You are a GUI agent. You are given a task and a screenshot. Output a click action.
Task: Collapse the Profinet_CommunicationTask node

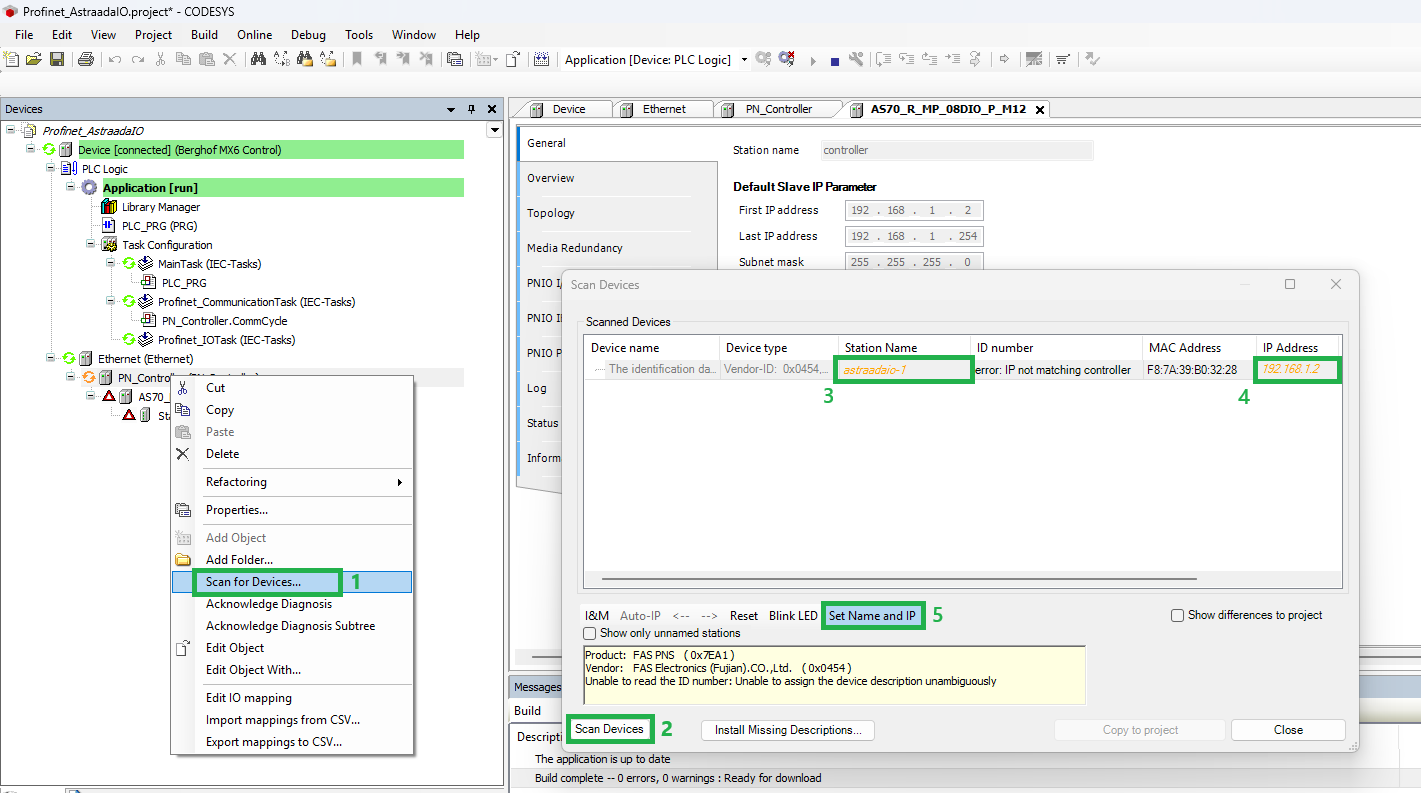tap(111, 302)
